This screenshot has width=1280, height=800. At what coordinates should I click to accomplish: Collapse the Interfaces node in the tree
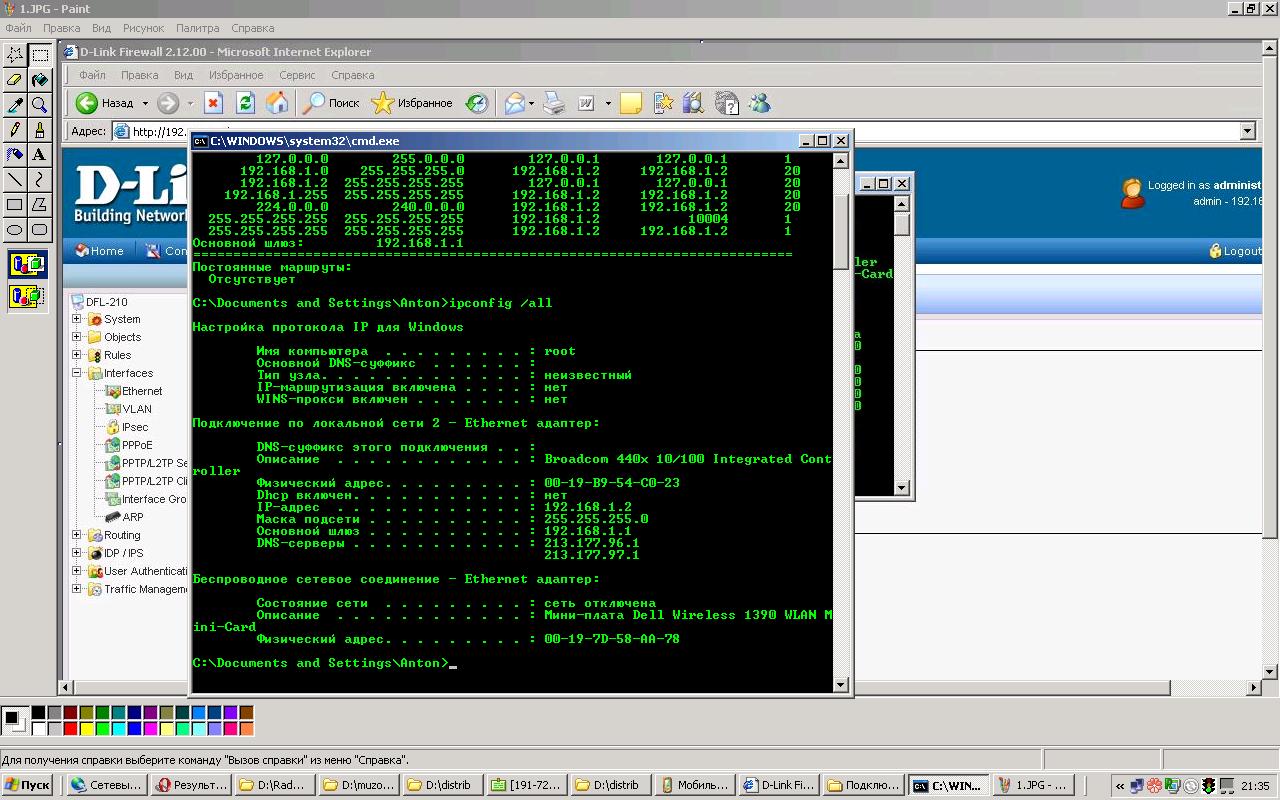pyautogui.click(x=77, y=373)
